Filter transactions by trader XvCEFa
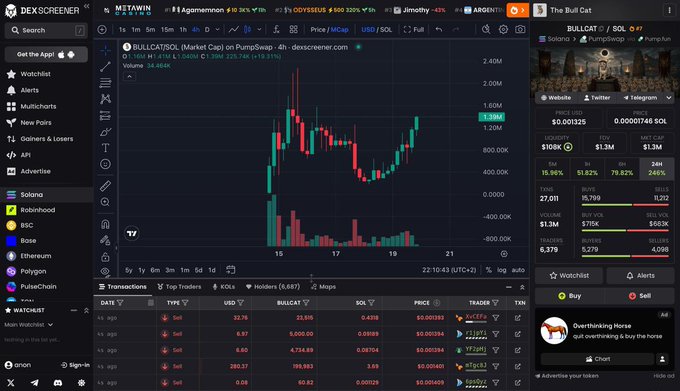680x391 pixels. click(x=496, y=318)
